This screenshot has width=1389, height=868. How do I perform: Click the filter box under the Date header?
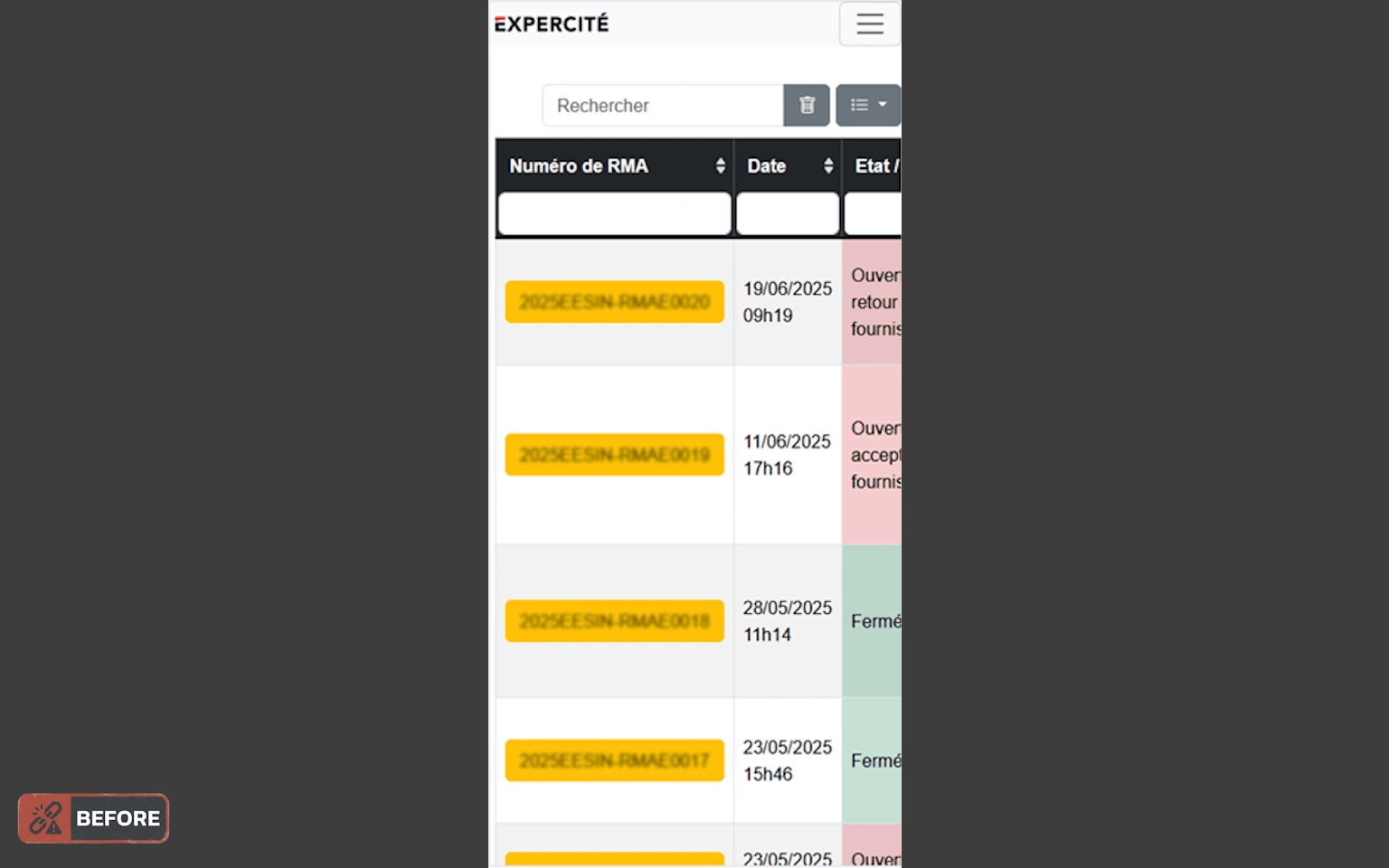pyautogui.click(x=787, y=213)
